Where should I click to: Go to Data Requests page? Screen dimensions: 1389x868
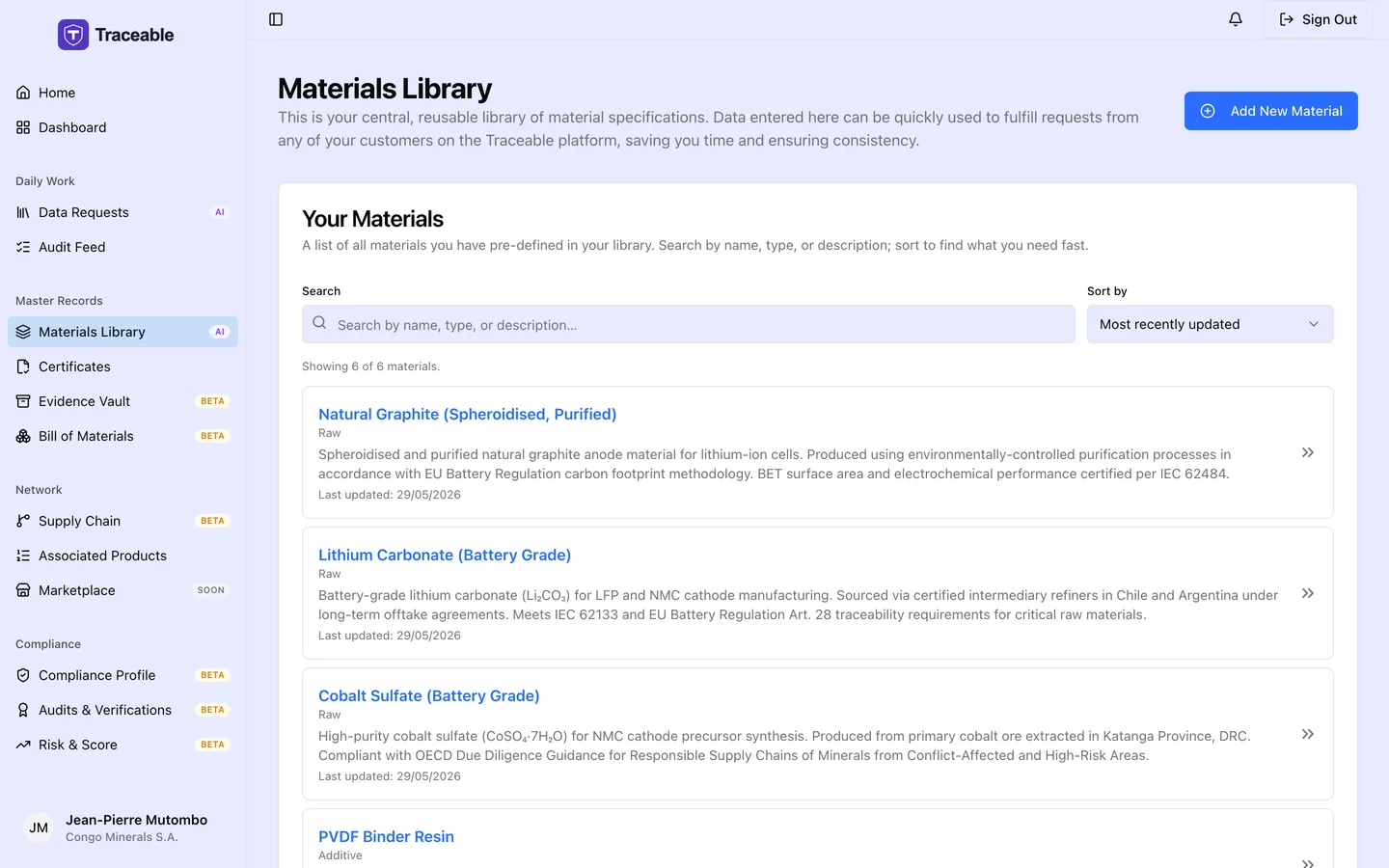coord(123,212)
